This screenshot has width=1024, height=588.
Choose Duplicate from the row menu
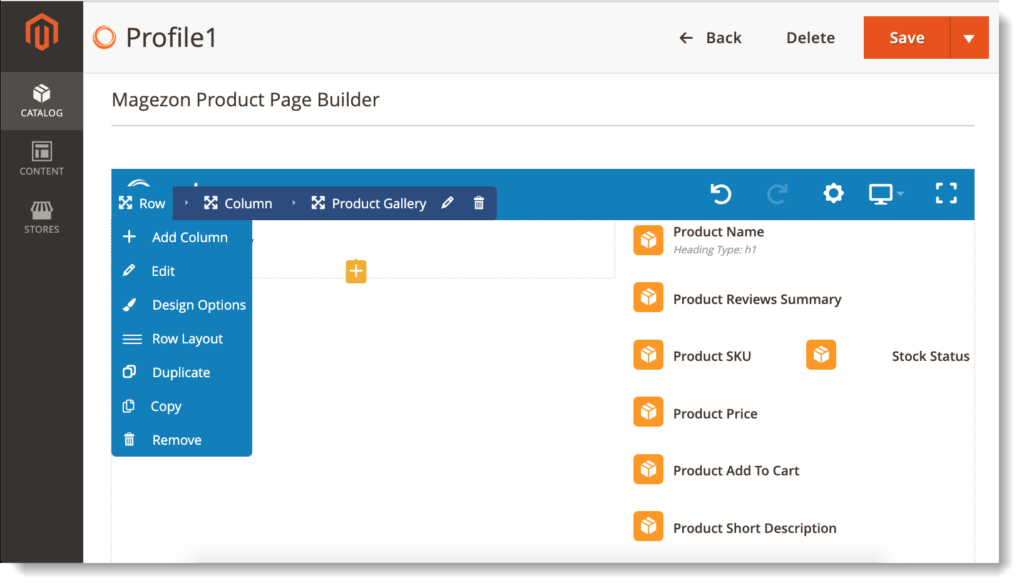[182, 372]
